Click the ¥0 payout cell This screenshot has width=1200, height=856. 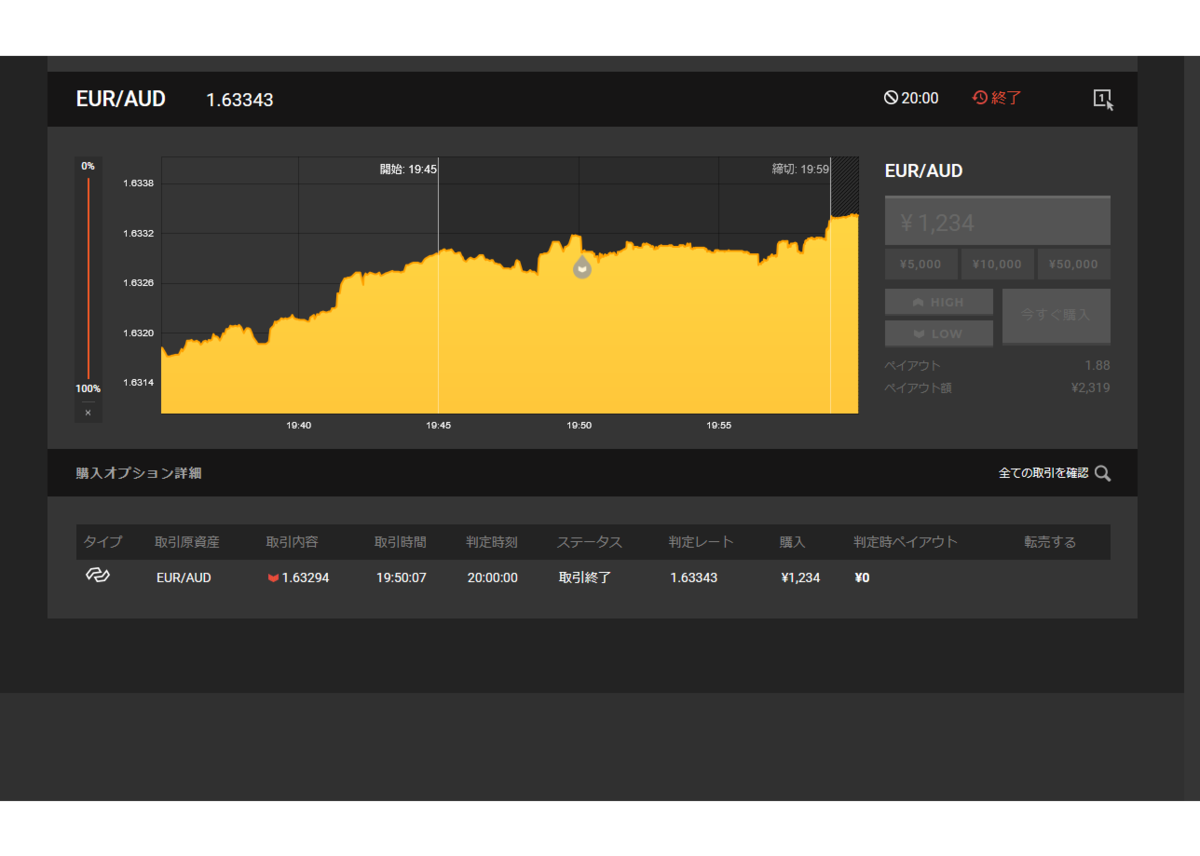click(x=862, y=578)
